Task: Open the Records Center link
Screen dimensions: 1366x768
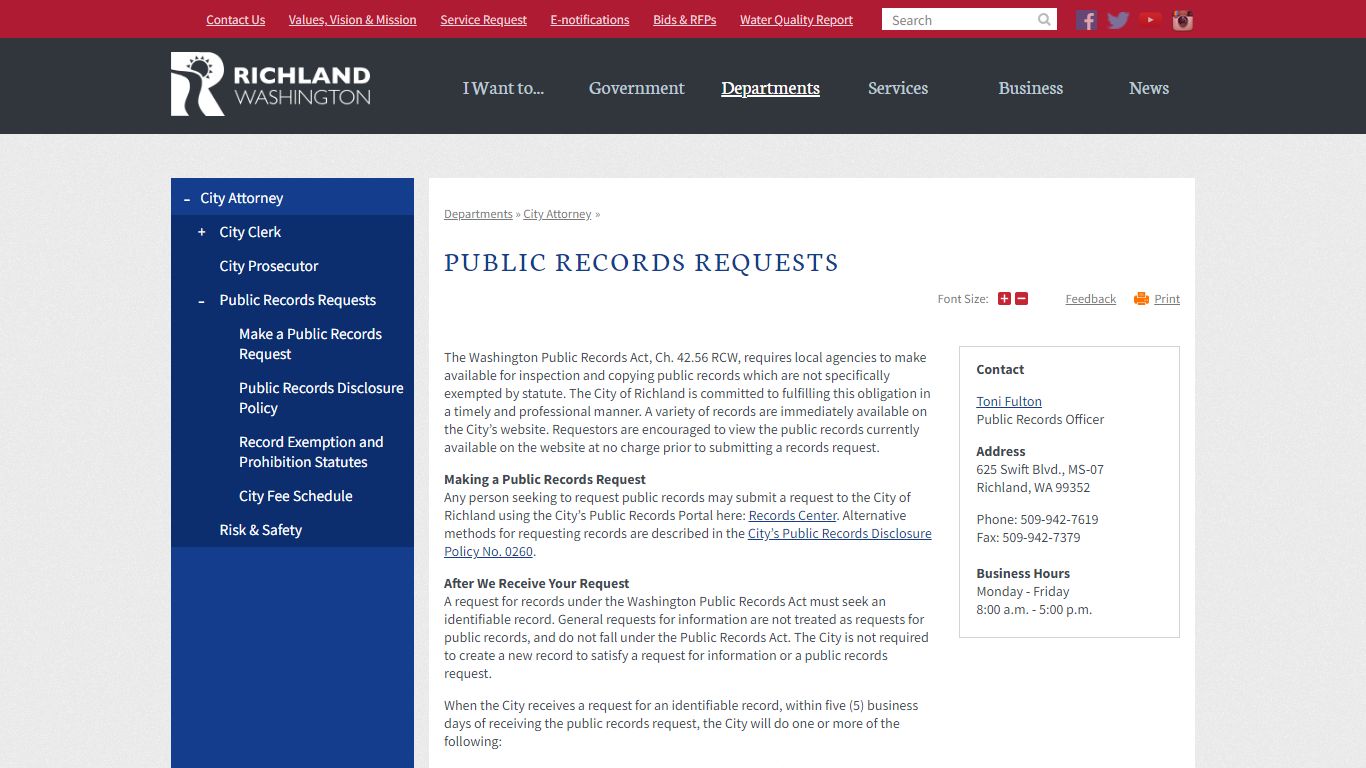Action: tap(793, 516)
